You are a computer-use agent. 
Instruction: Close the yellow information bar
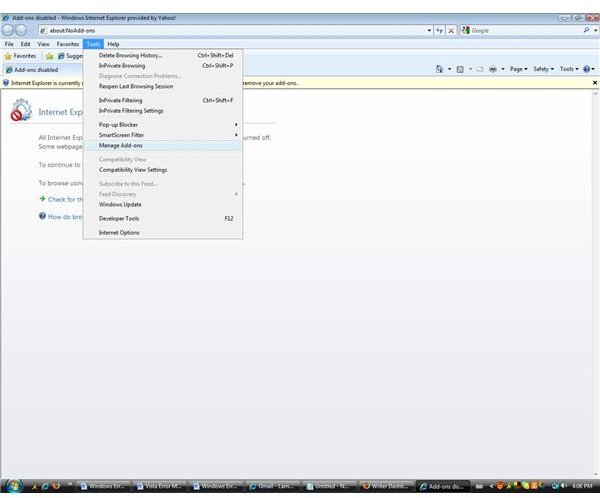(595, 83)
